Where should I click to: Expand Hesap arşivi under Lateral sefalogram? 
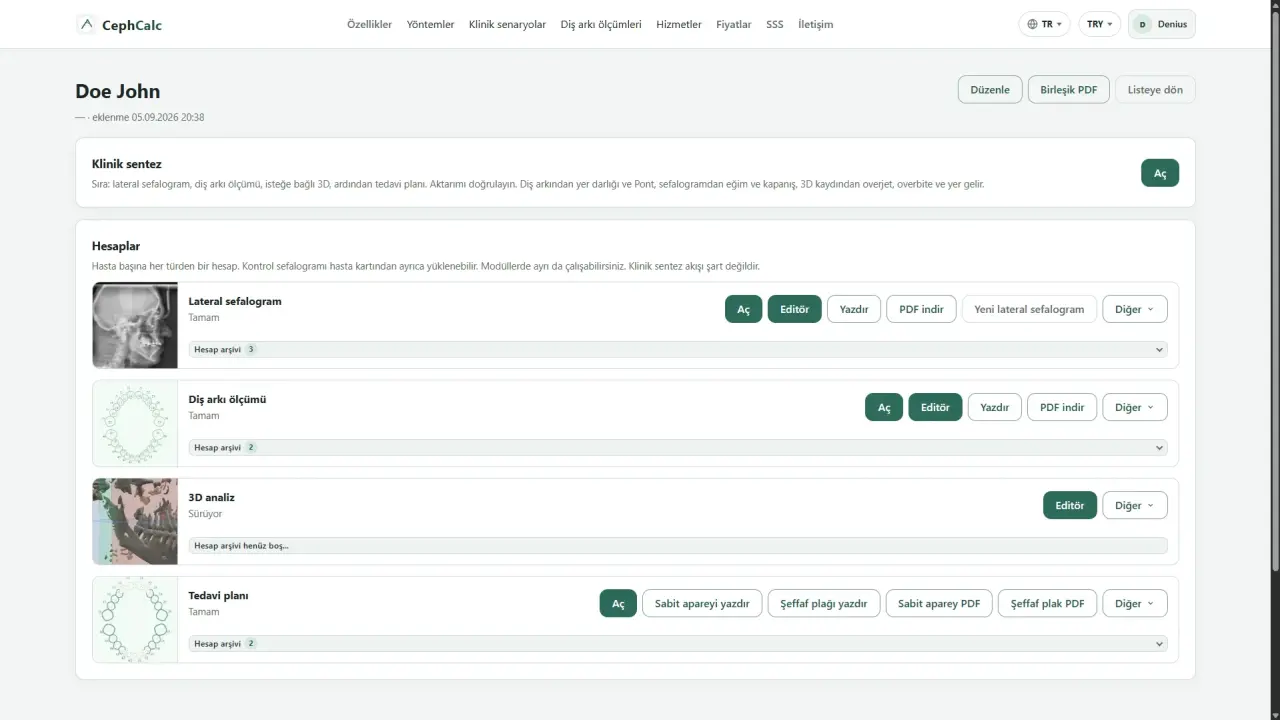(678, 349)
